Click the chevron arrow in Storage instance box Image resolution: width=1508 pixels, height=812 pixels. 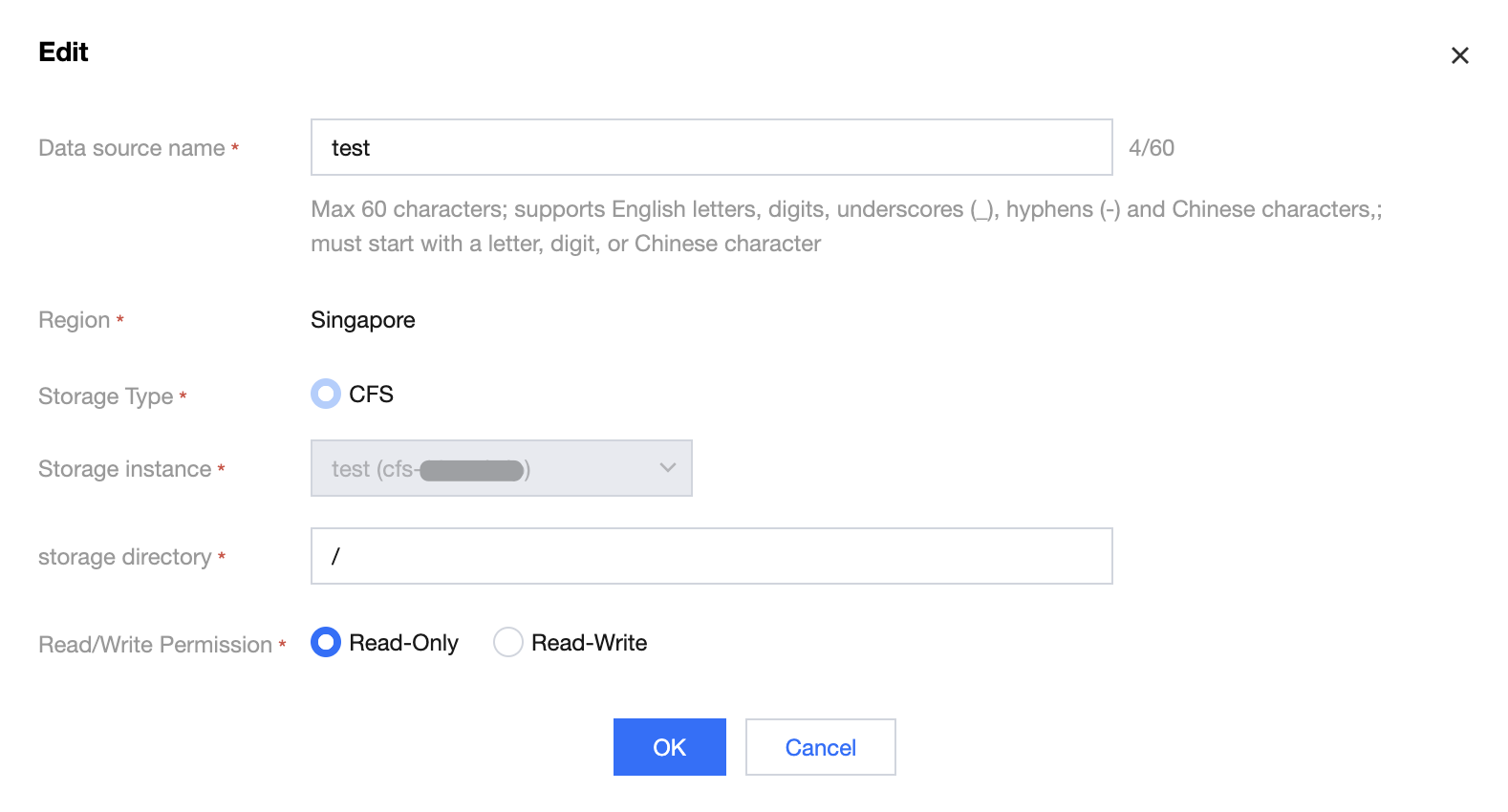pyautogui.click(x=668, y=468)
